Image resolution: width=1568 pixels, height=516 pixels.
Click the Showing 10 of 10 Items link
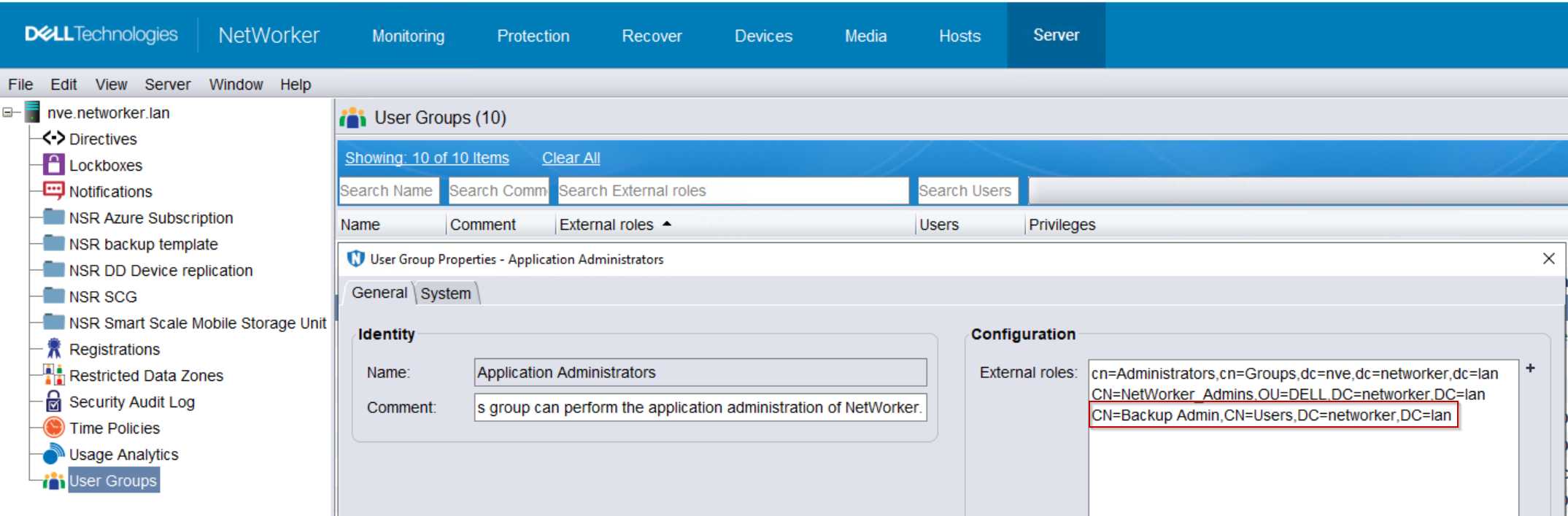point(427,158)
